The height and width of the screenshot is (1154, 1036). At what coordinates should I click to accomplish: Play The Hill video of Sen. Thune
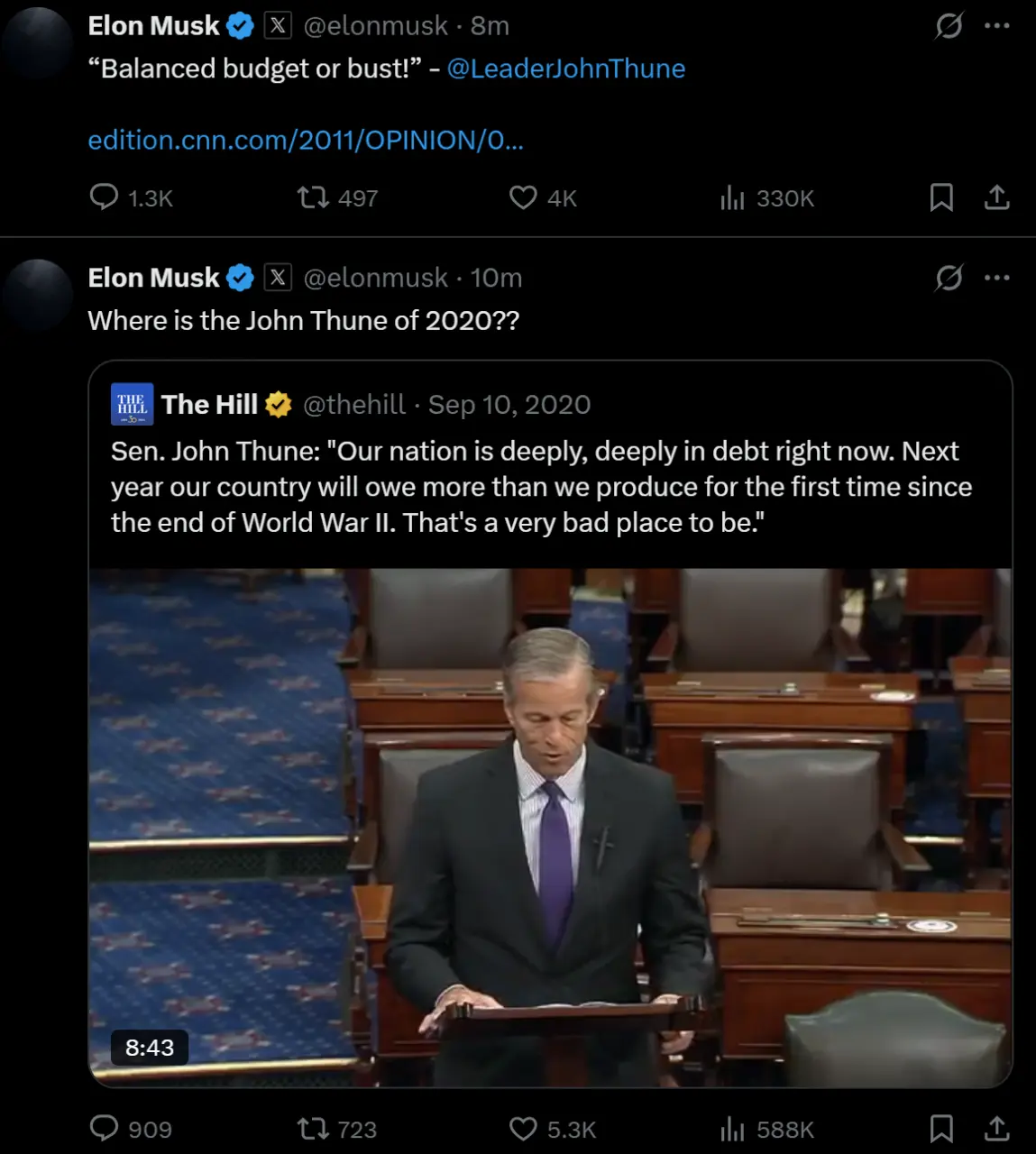pos(550,828)
